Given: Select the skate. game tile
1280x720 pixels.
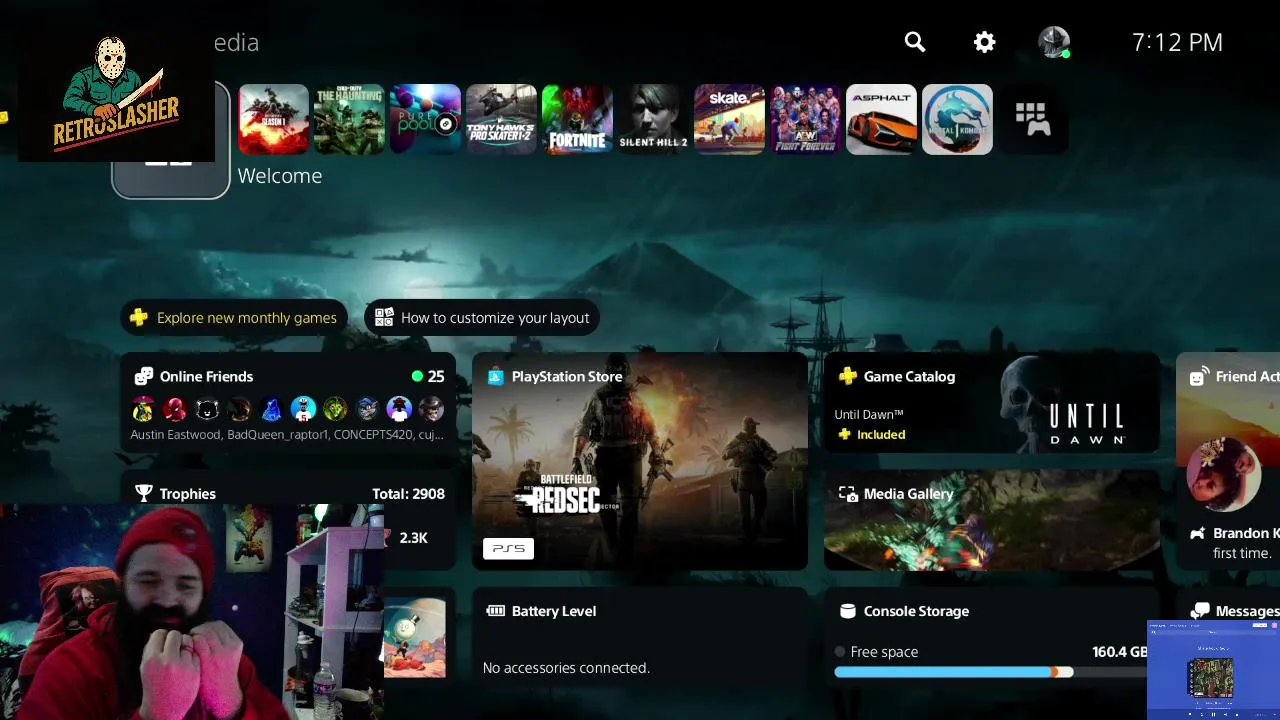Looking at the screenshot, I should click(x=729, y=119).
